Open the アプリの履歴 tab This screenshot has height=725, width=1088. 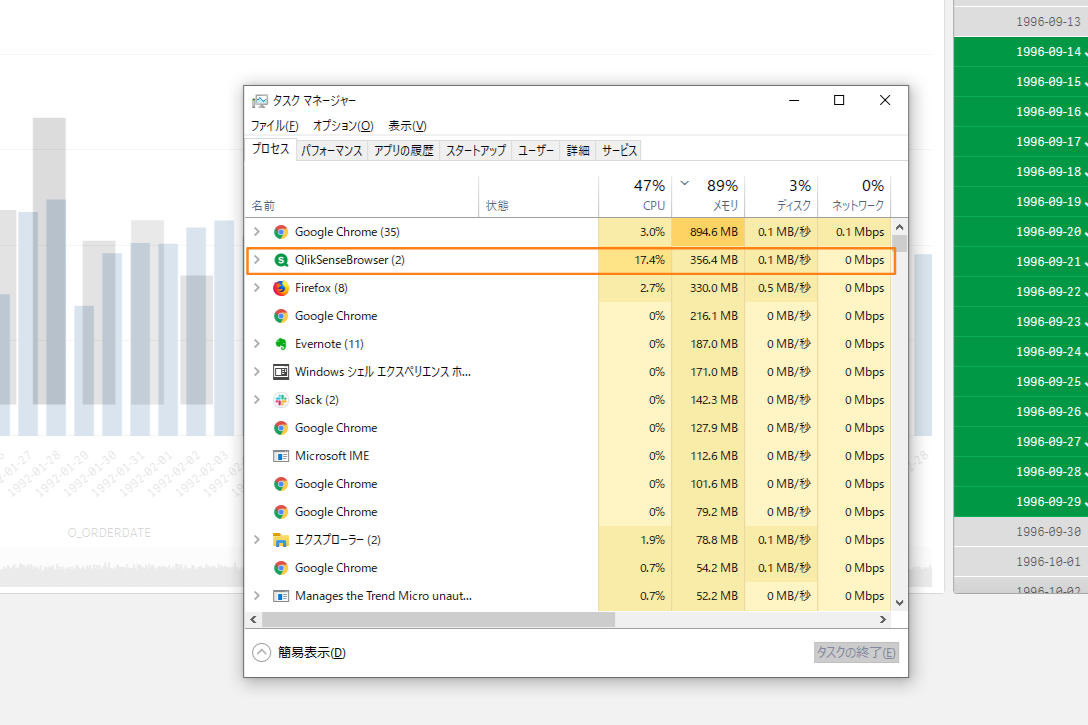[403, 151]
